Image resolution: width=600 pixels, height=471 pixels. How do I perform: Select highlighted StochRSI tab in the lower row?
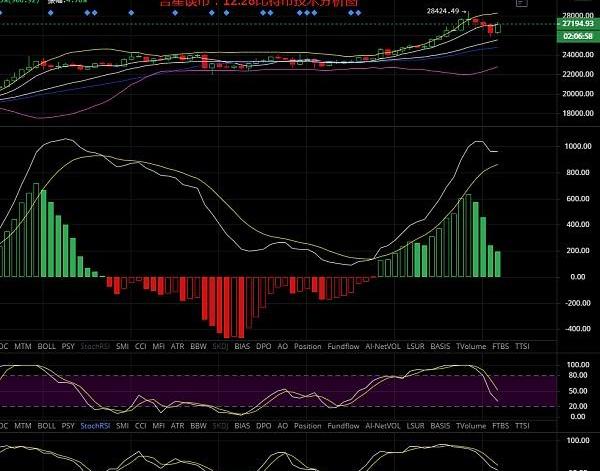96,426
